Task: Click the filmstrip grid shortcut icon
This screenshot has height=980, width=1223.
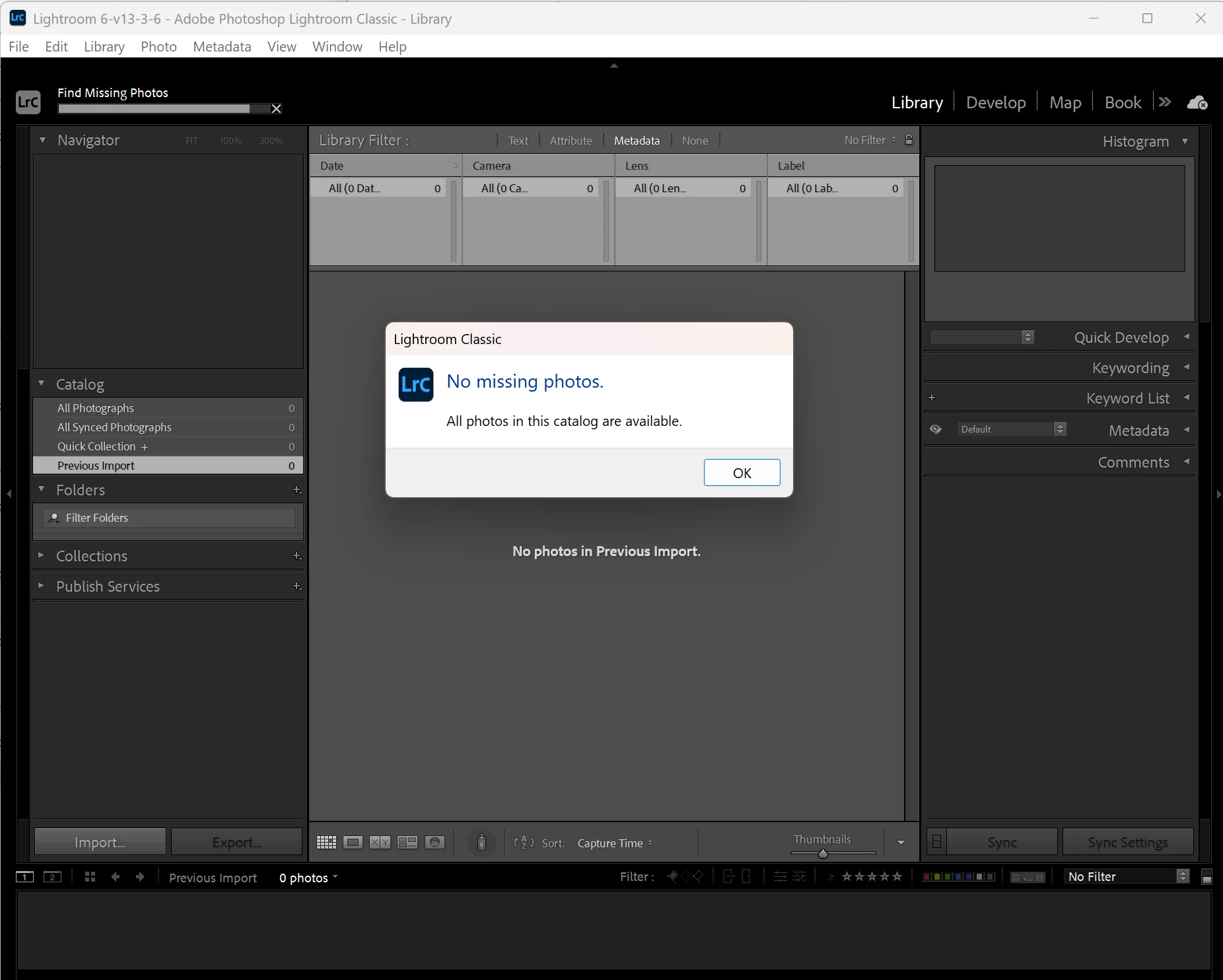Action: click(90, 877)
